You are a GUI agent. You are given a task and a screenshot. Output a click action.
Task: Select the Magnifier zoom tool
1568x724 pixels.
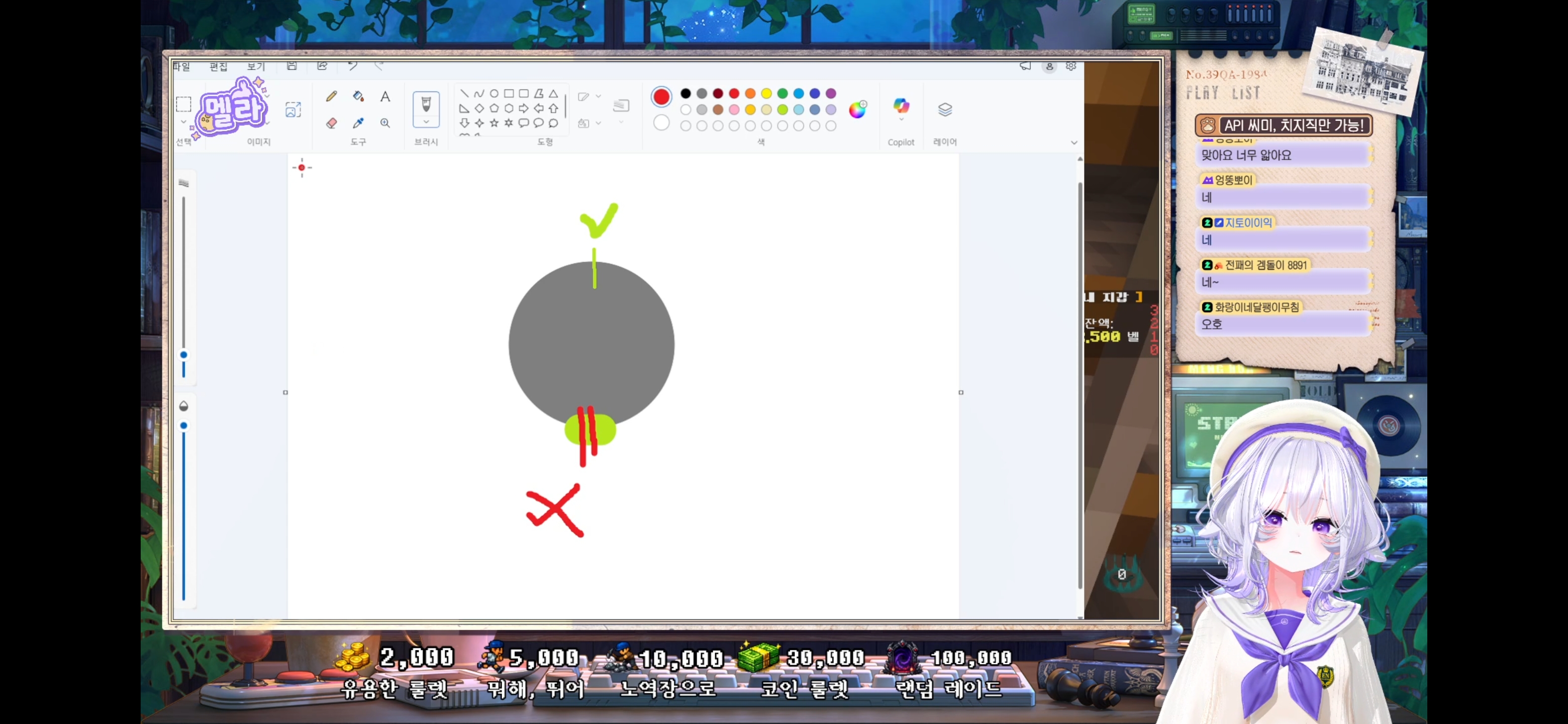[385, 123]
